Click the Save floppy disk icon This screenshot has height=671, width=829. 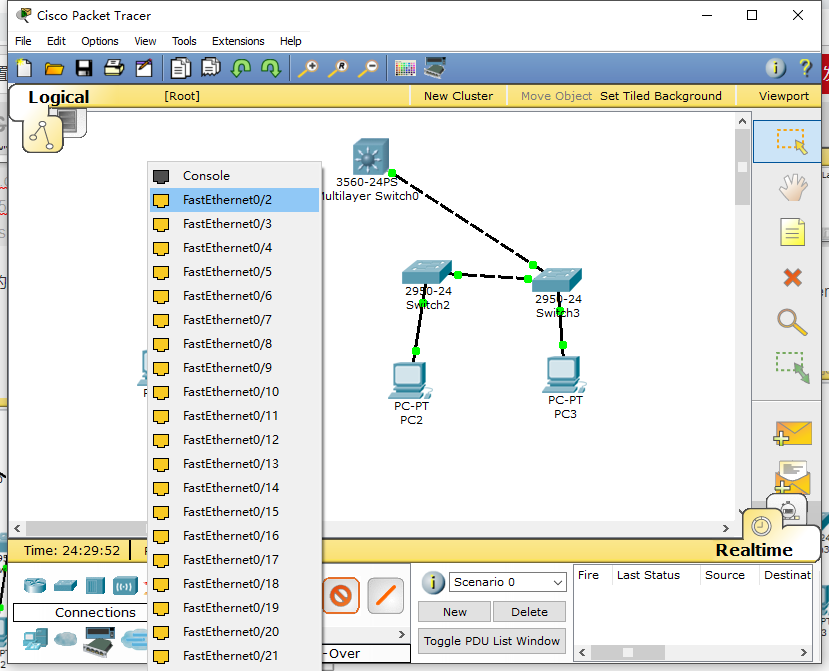[x=84, y=68]
